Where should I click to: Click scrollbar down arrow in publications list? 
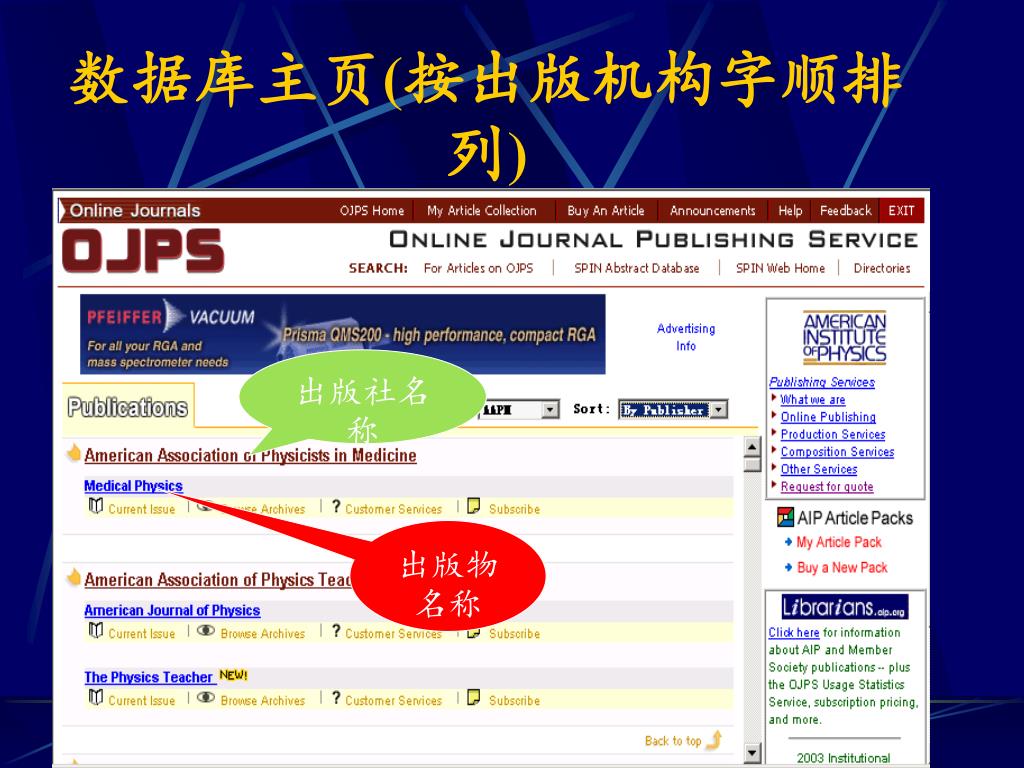(x=752, y=753)
